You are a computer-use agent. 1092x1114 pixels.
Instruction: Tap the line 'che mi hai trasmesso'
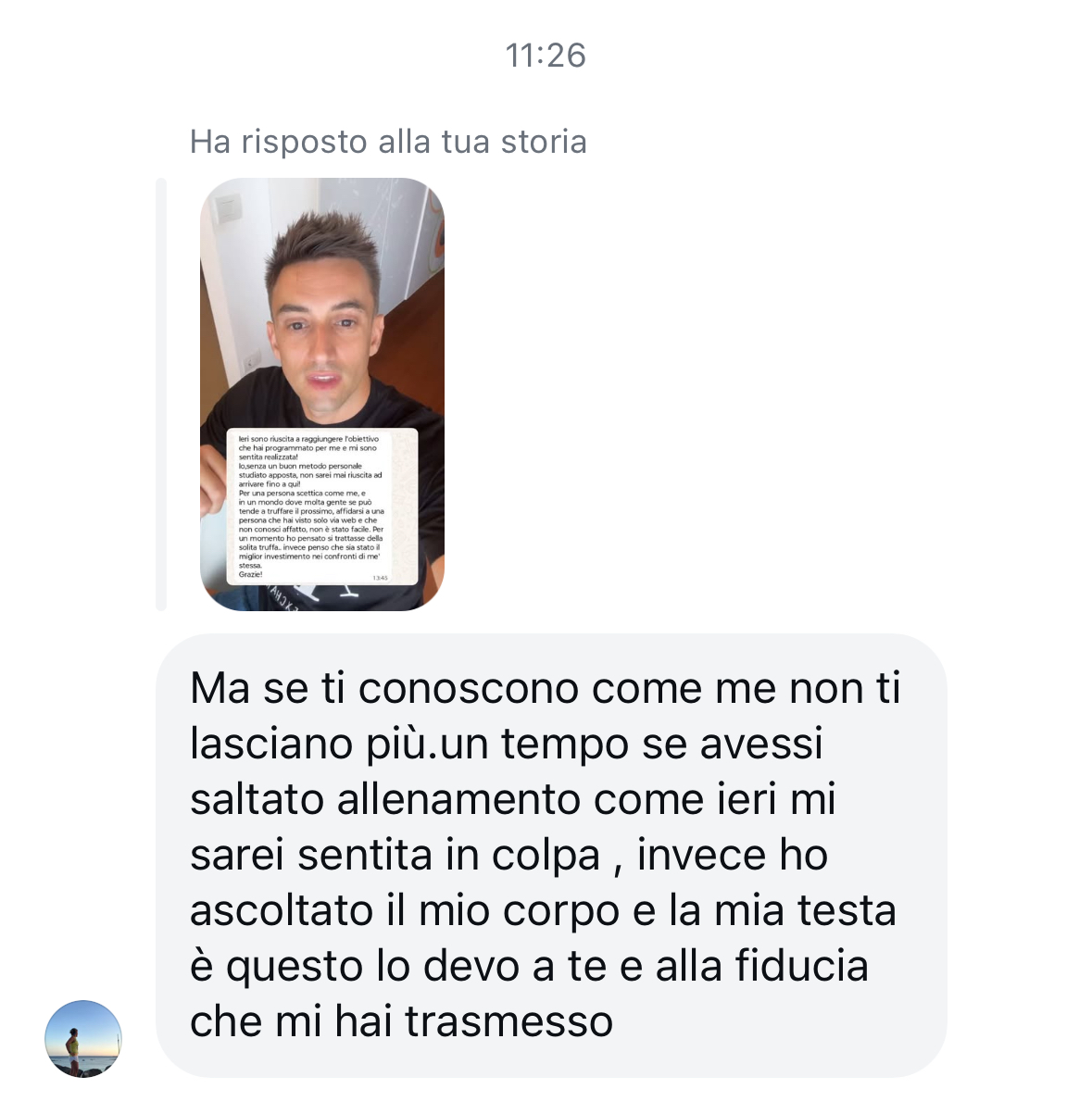tap(401, 1021)
